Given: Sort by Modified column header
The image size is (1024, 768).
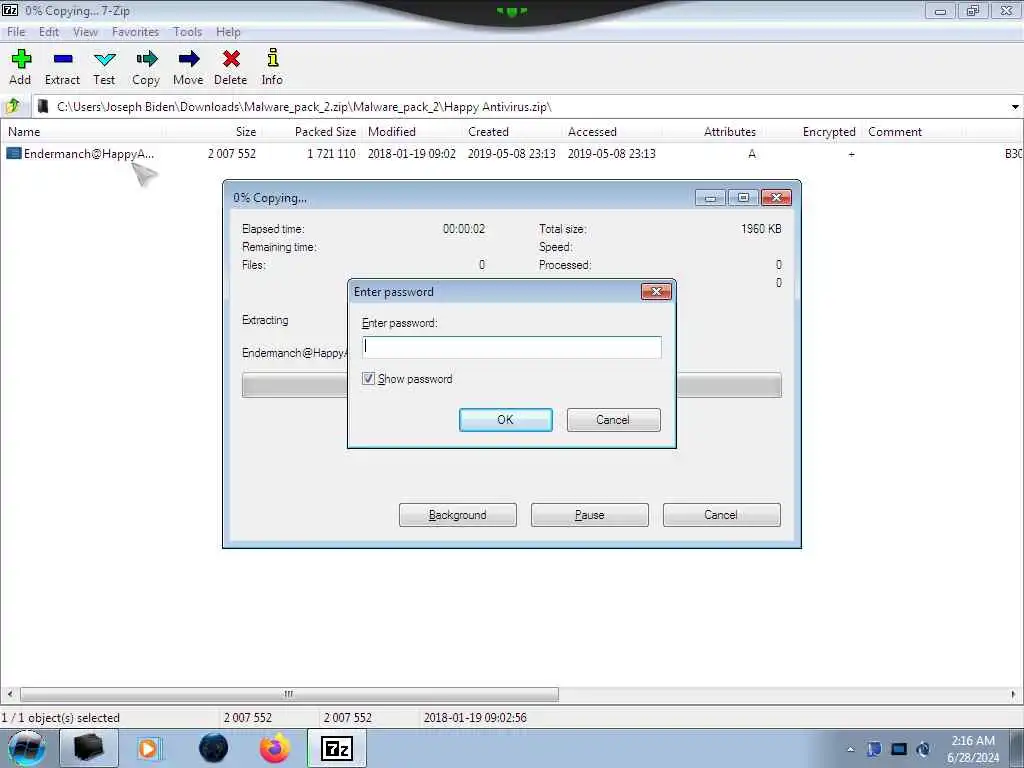Looking at the screenshot, I should (x=392, y=132).
